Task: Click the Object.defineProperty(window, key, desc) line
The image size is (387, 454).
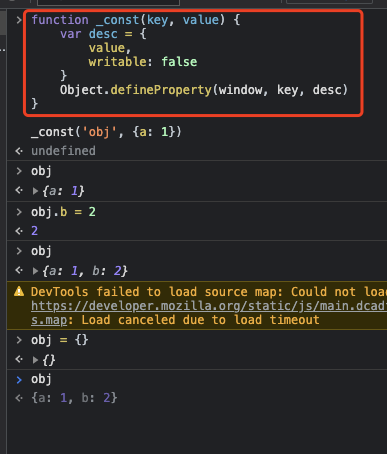Action: 204,90
